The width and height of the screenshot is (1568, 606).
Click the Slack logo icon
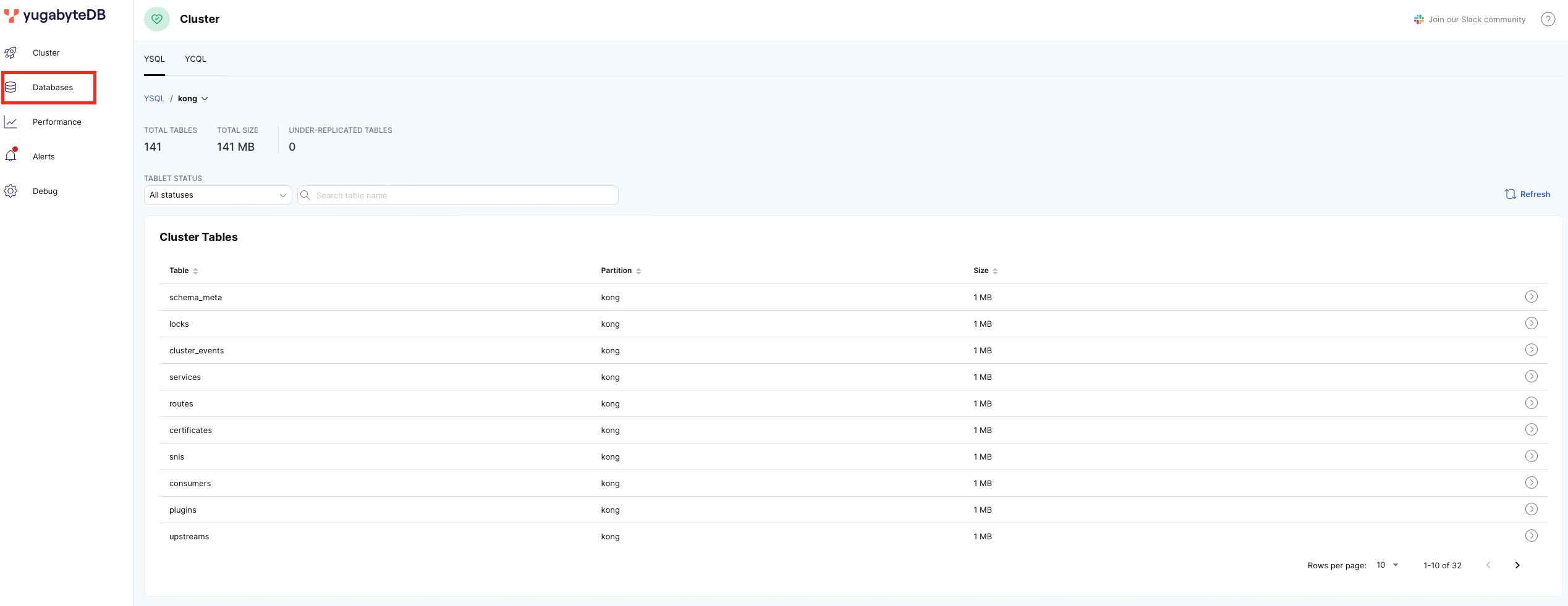[x=1419, y=20]
